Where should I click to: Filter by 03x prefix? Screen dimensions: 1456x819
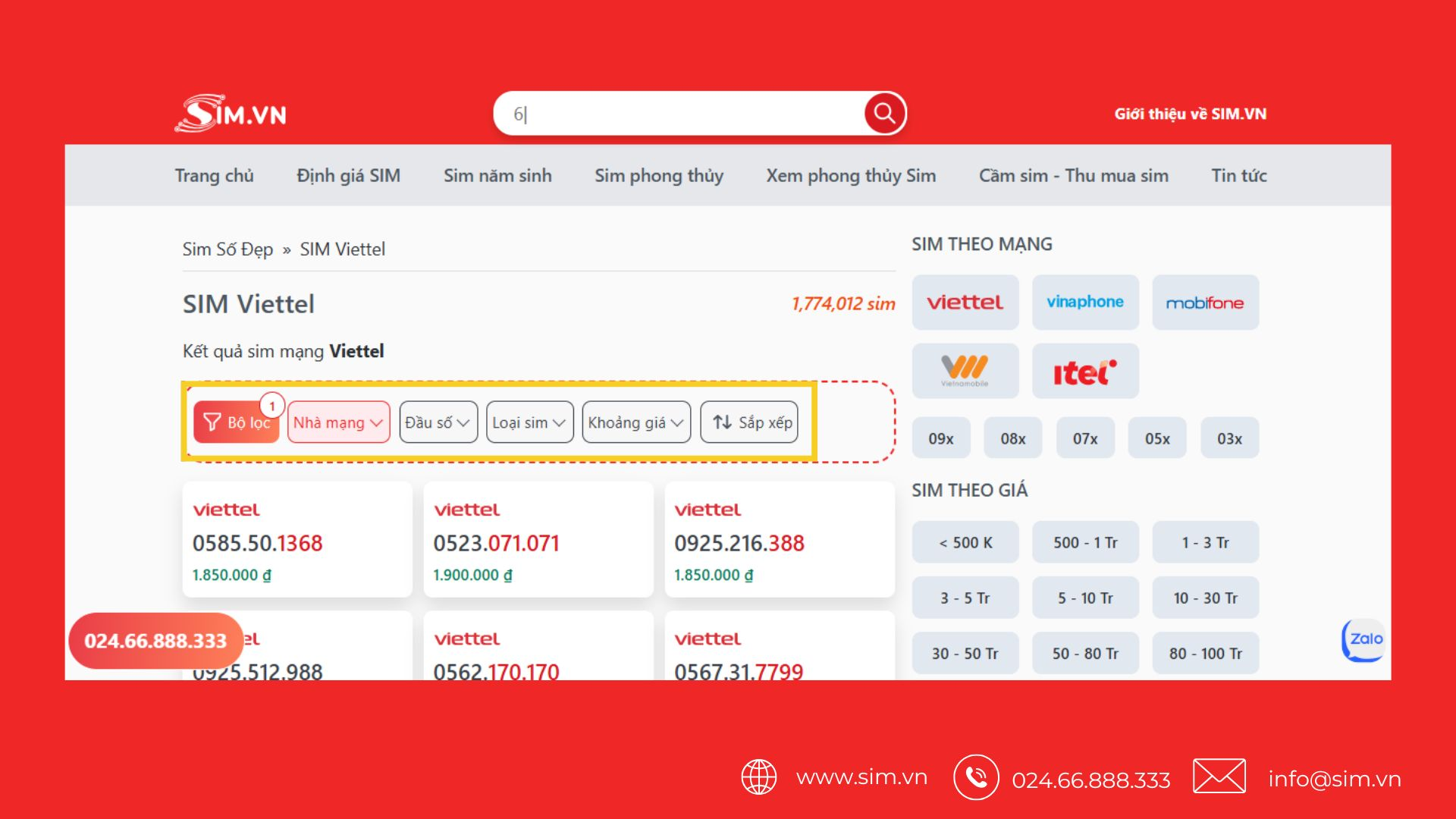coord(1229,438)
